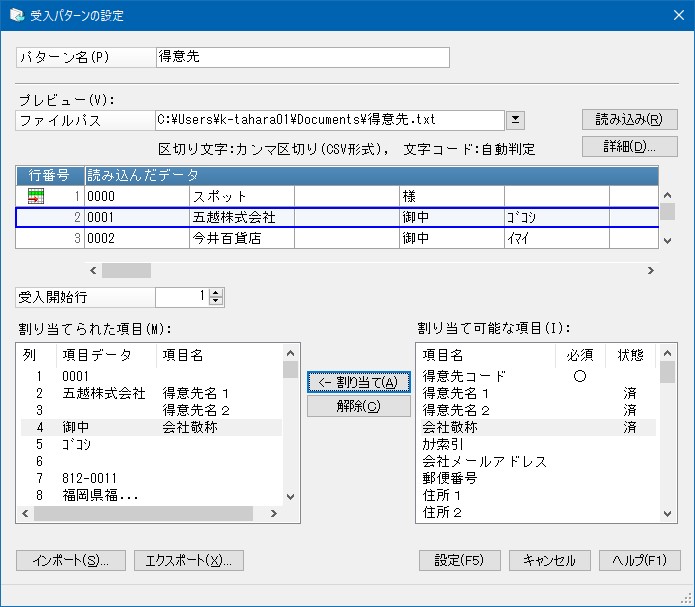The image size is (695, 607).
Task: Select 得意先コード in assignable items list
Action: tap(464, 376)
